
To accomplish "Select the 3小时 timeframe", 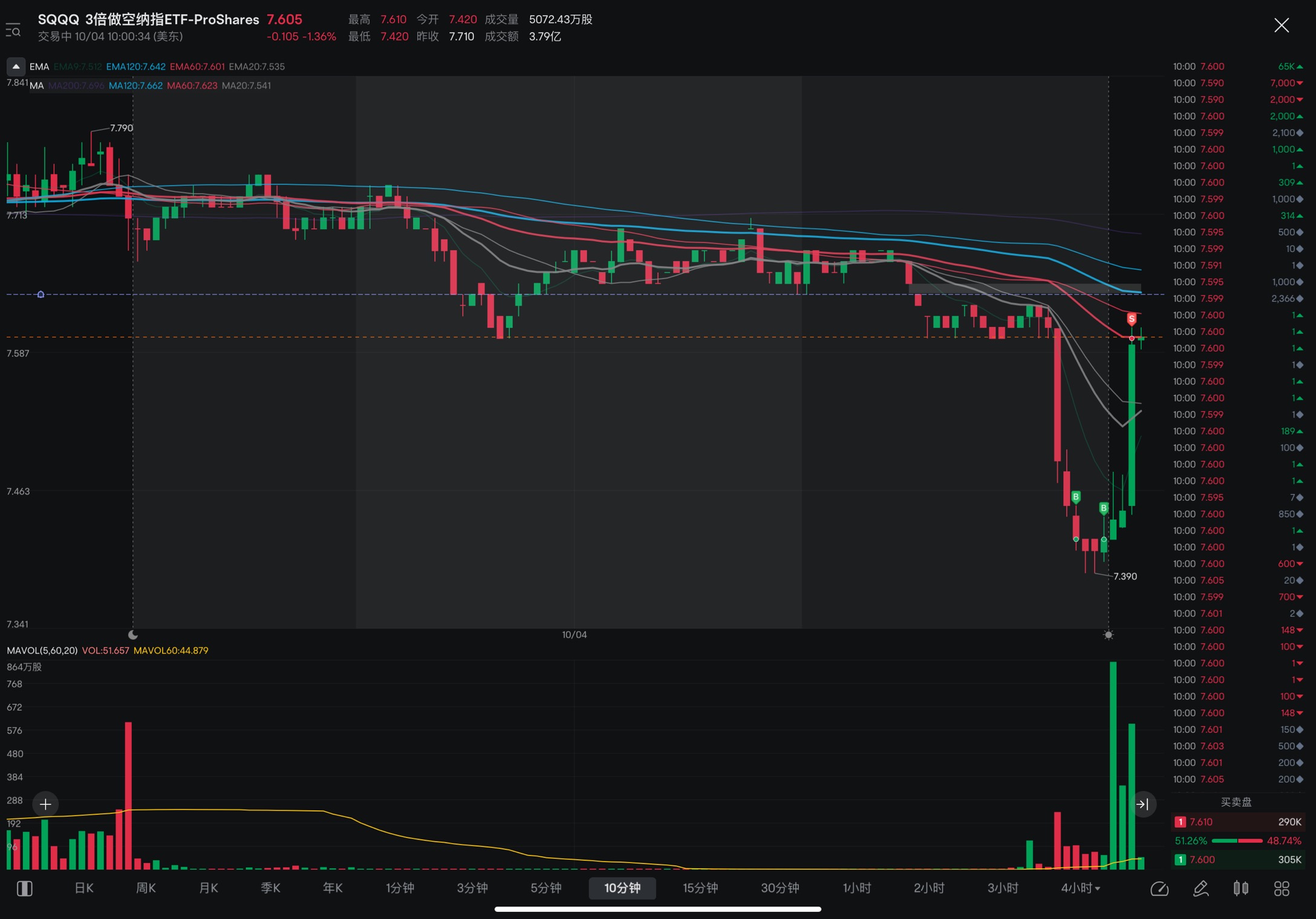I will 1003,888.
